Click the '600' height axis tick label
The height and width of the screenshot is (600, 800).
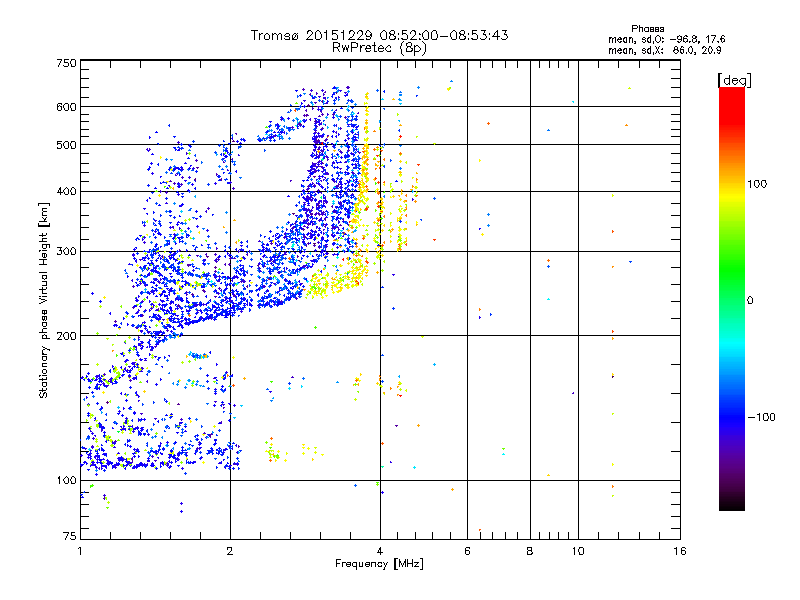66,107
